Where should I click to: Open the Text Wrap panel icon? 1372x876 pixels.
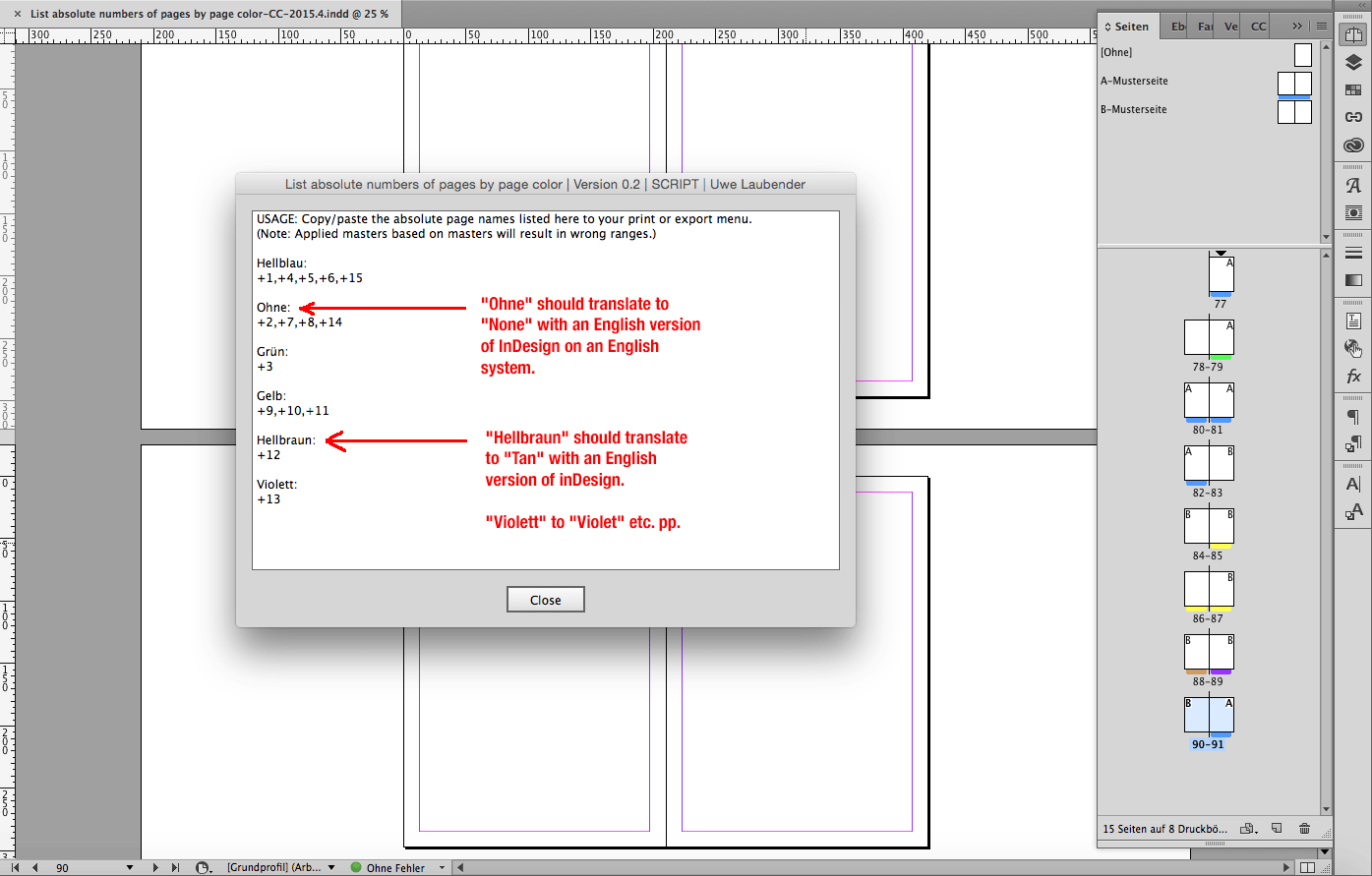[1353, 212]
